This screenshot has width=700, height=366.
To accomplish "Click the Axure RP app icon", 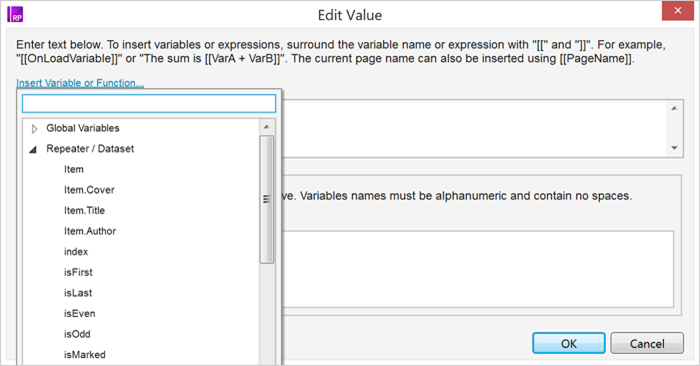I will [x=15, y=14].
